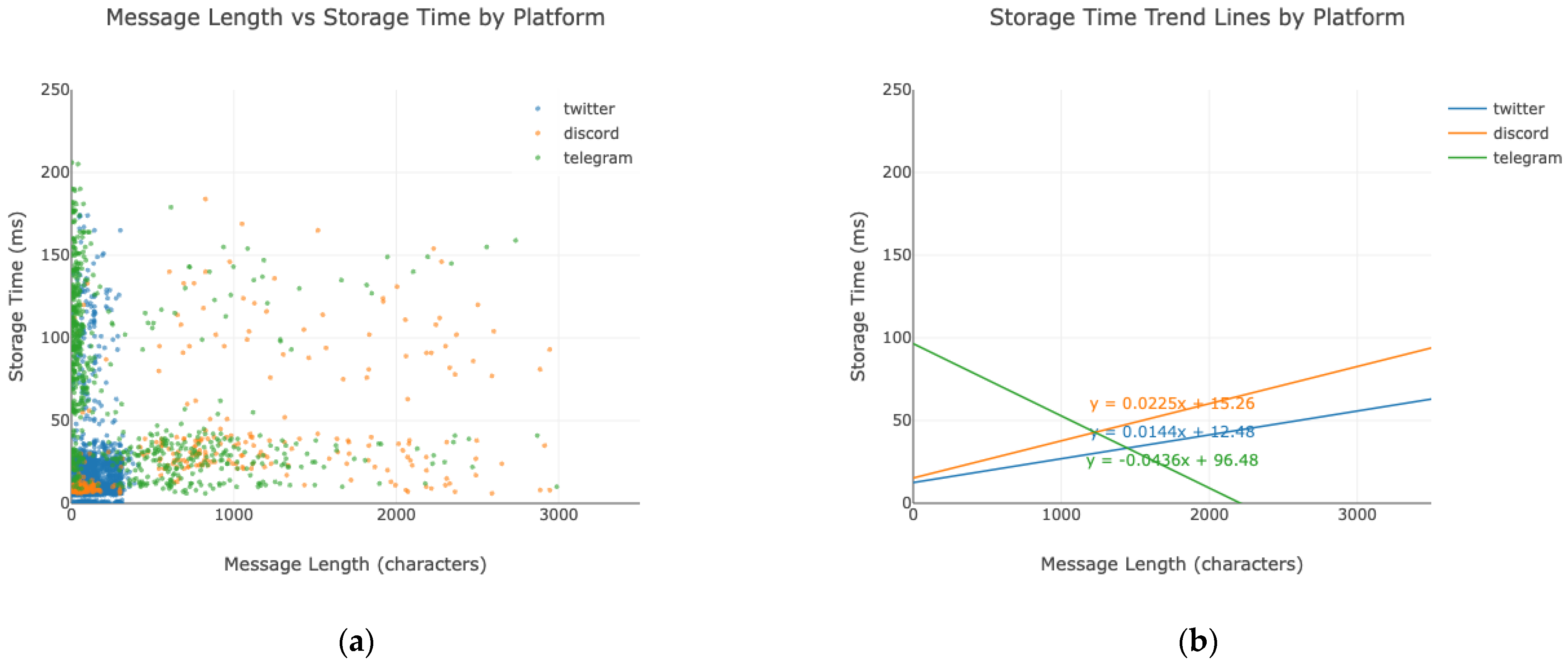
Task: Click the trend chart's 'Storage Time (ms)' y-axis label
Action: tap(858, 296)
